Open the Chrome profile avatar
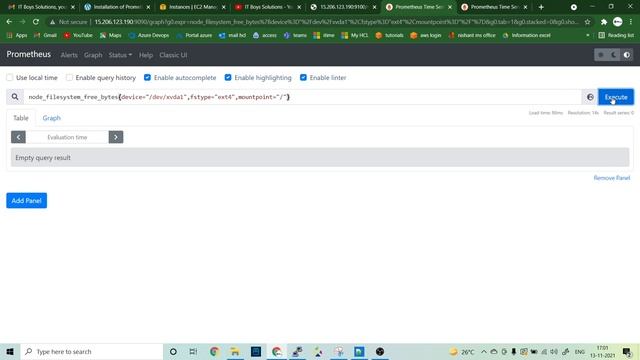 pos(618,22)
